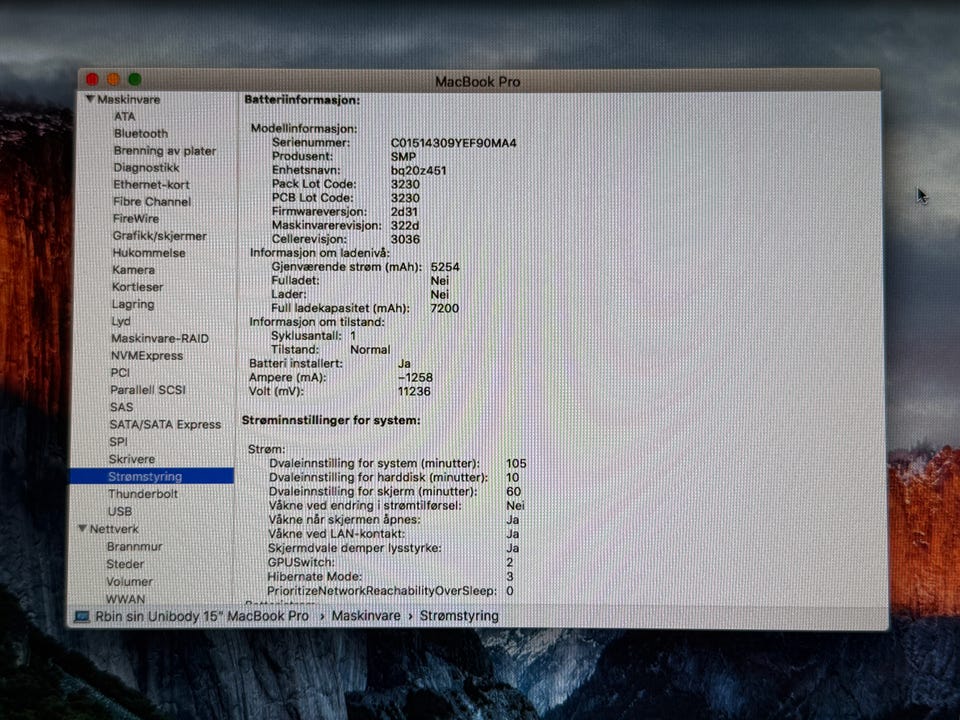960x720 pixels.
Task: Click Gjenværende strøm value 5254
Action: coord(445,267)
